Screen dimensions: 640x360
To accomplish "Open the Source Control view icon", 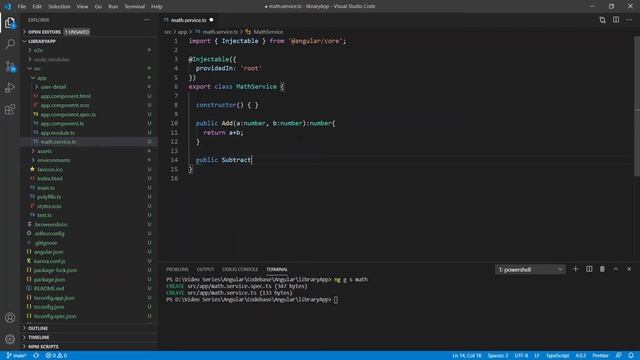I will [10, 66].
